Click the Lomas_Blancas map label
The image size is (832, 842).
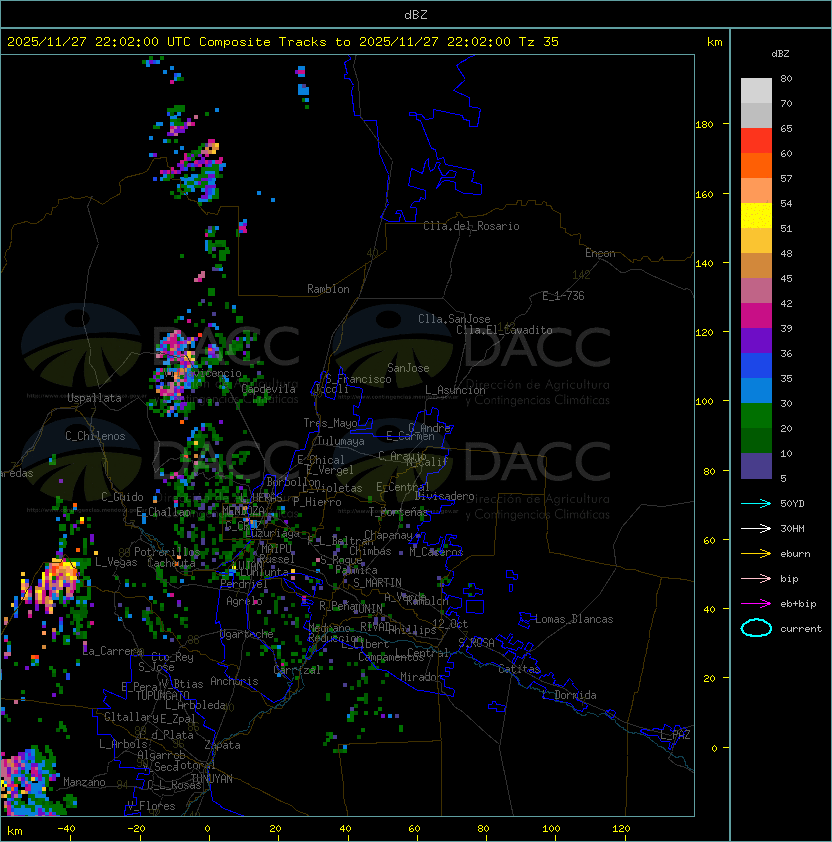coord(574,619)
